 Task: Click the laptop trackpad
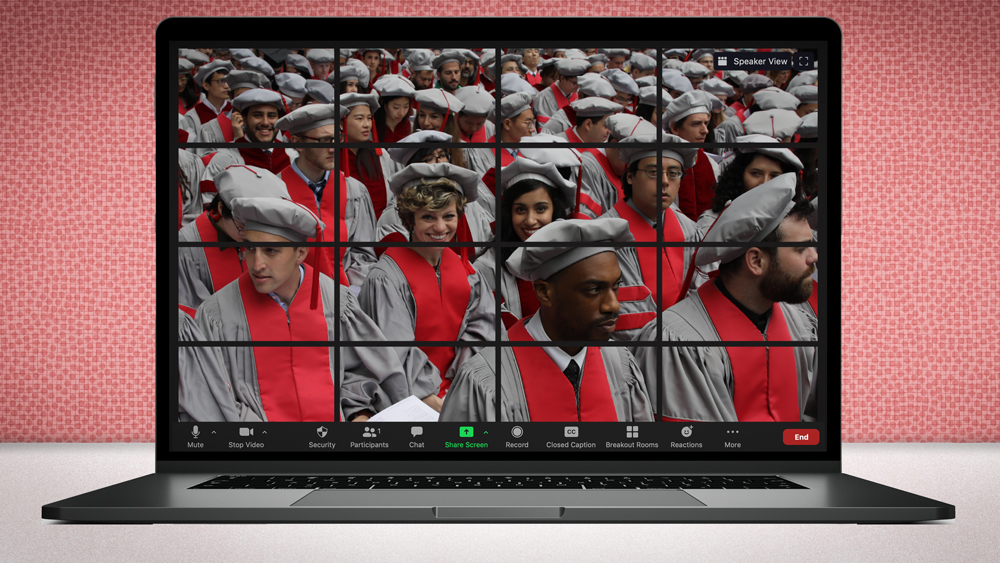(499, 497)
